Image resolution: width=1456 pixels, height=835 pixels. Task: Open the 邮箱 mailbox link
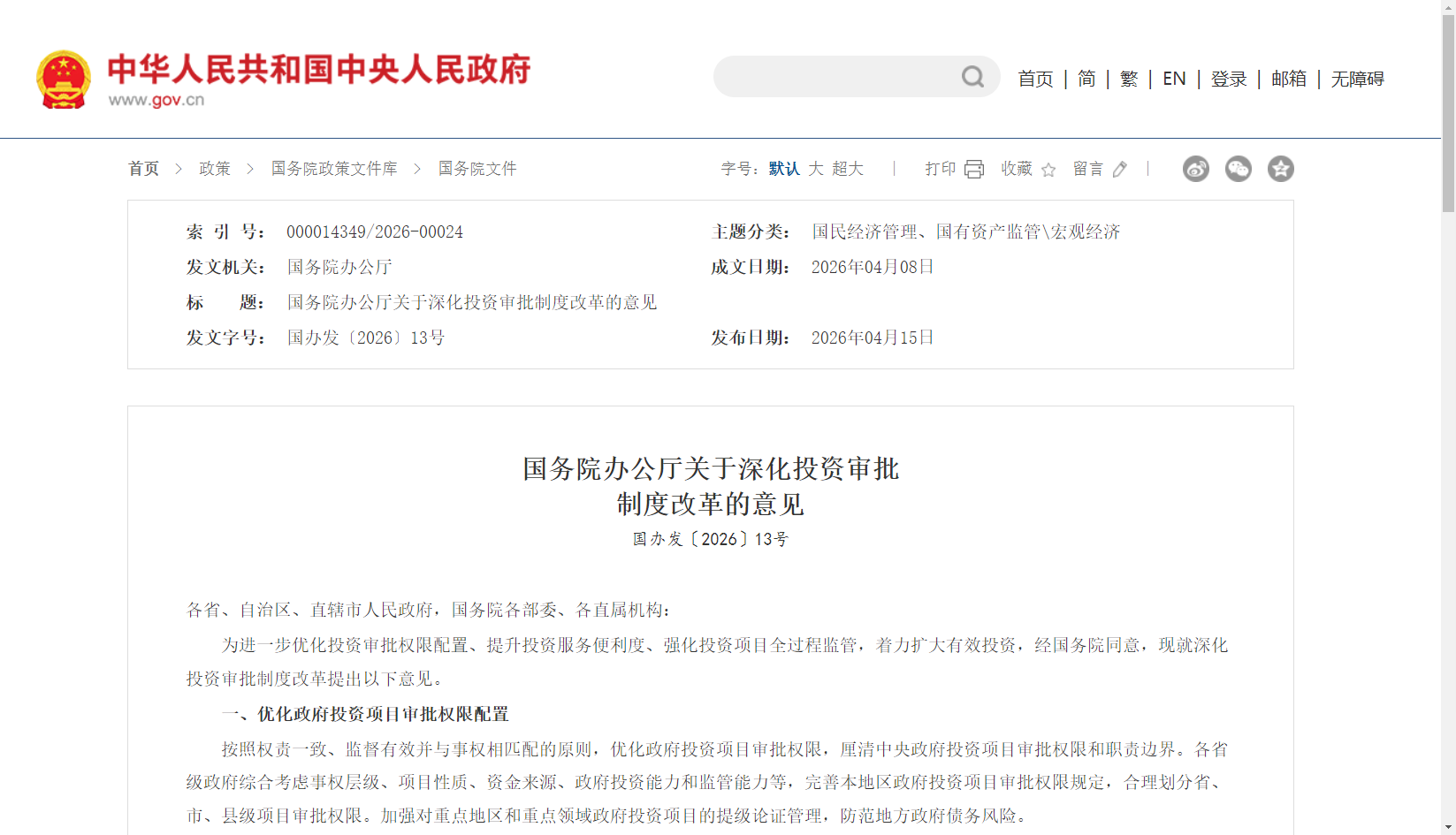point(1287,79)
